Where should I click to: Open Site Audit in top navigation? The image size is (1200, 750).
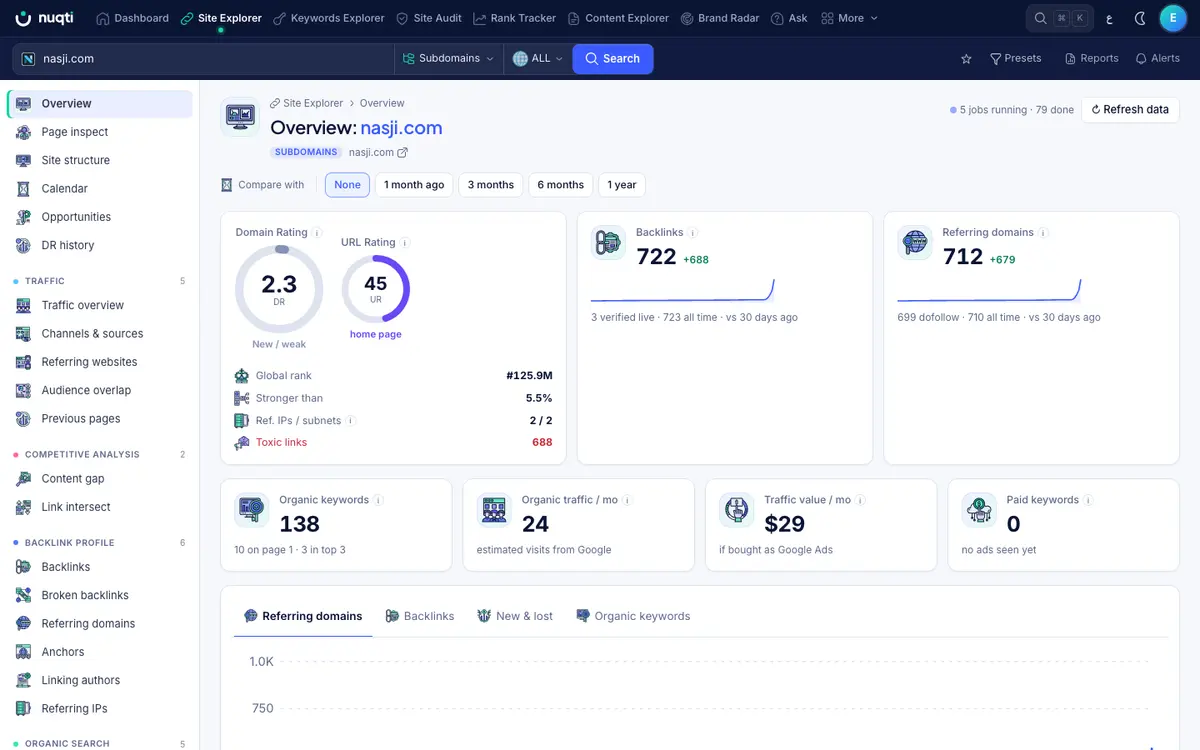[x=429, y=18]
